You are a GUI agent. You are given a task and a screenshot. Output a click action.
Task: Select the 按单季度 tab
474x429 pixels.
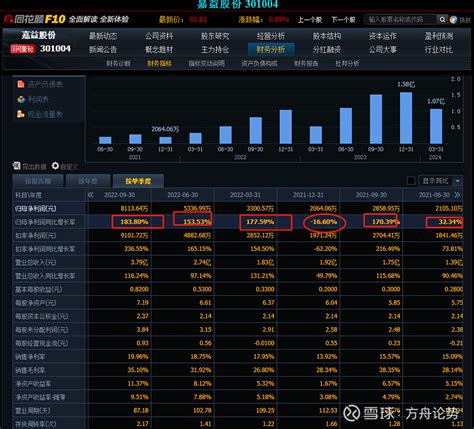(x=138, y=181)
